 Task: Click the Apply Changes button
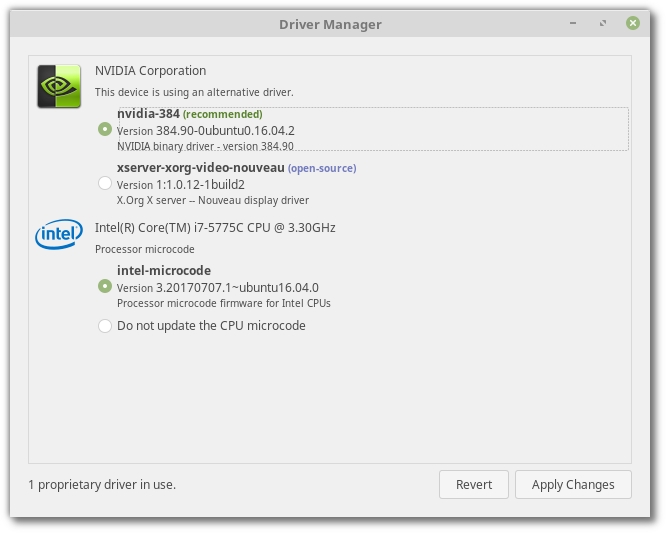[573, 485]
